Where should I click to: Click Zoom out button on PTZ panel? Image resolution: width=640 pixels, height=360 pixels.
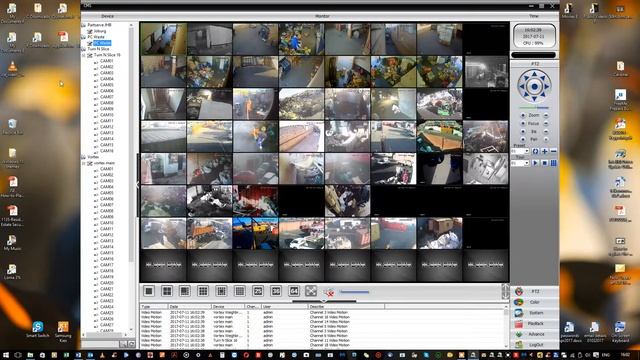[x=546, y=116]
